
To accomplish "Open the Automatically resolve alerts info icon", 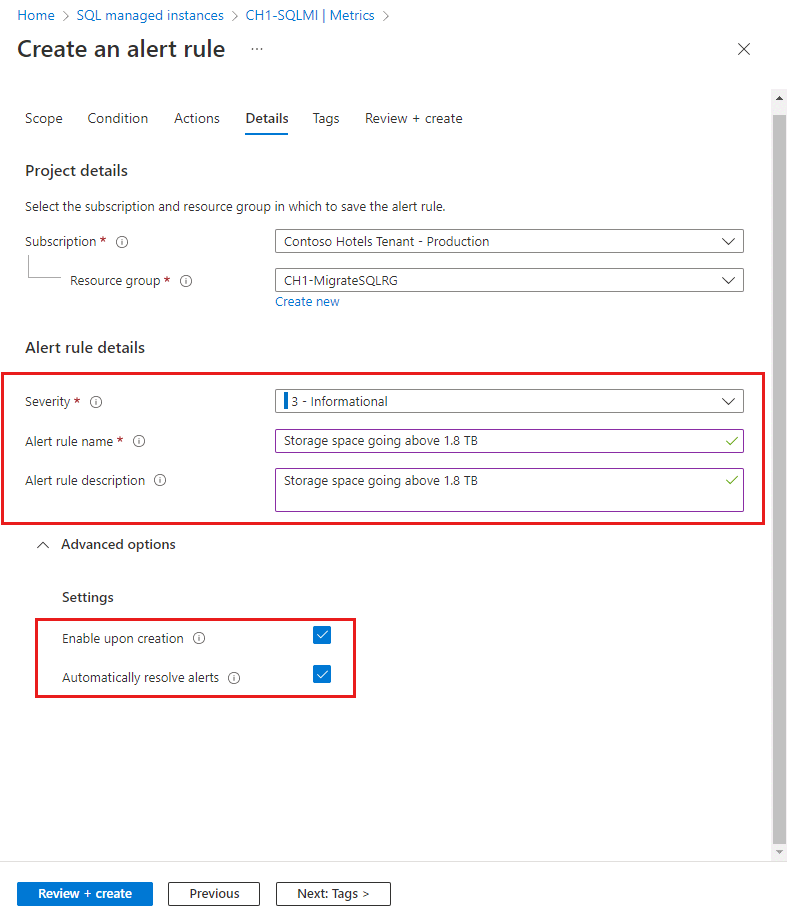I will 234,678.
